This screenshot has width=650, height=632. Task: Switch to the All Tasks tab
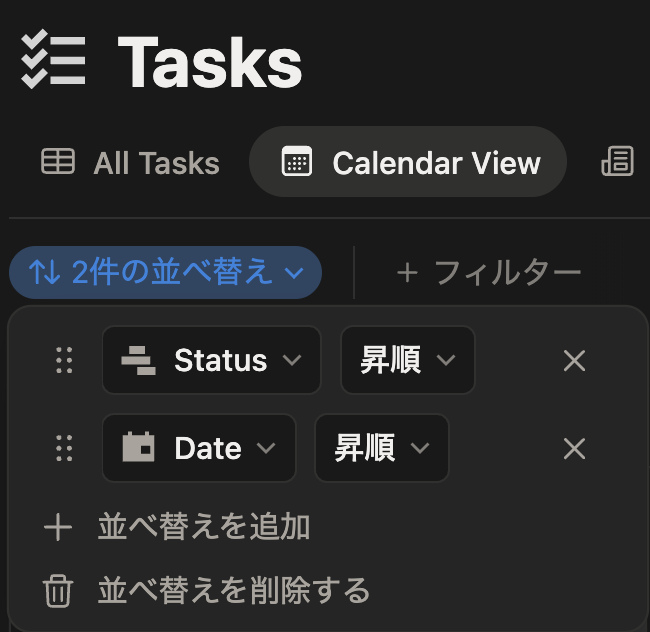[130, 162]
